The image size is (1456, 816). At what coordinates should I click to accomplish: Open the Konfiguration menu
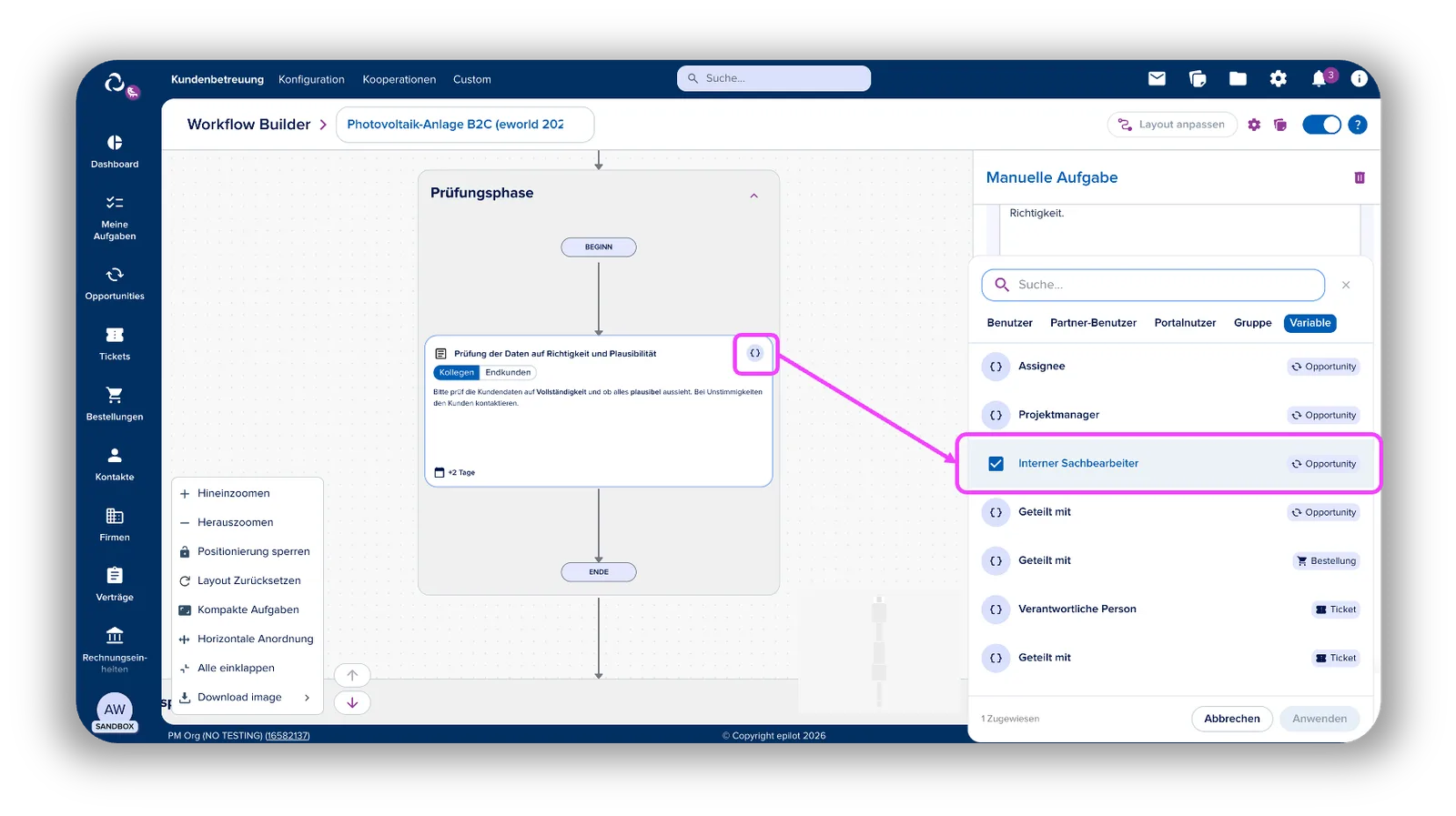click(311, 79)
